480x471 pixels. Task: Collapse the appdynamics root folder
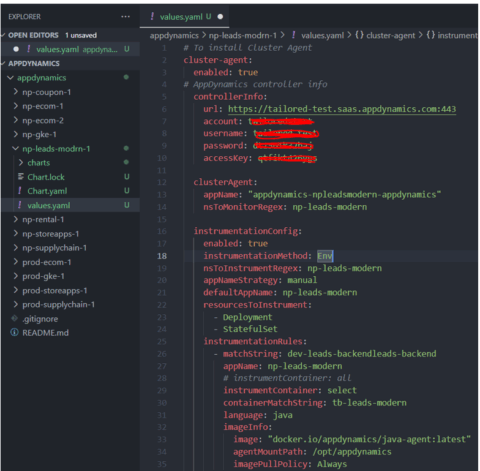click(x=10, y=77)
